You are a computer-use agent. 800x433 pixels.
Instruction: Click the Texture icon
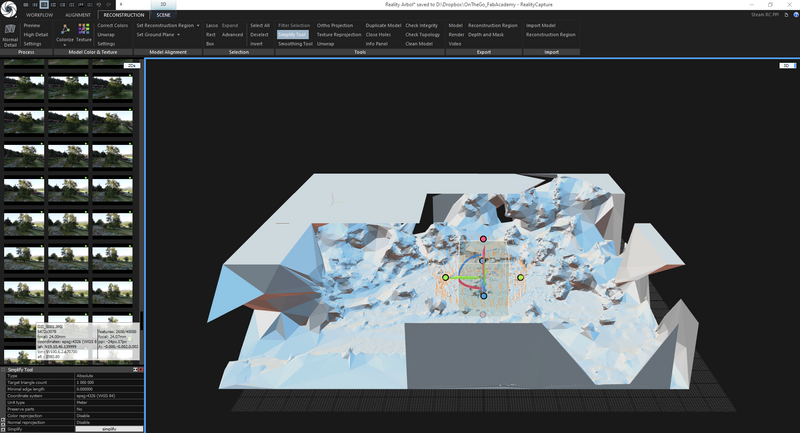point(84,32)
